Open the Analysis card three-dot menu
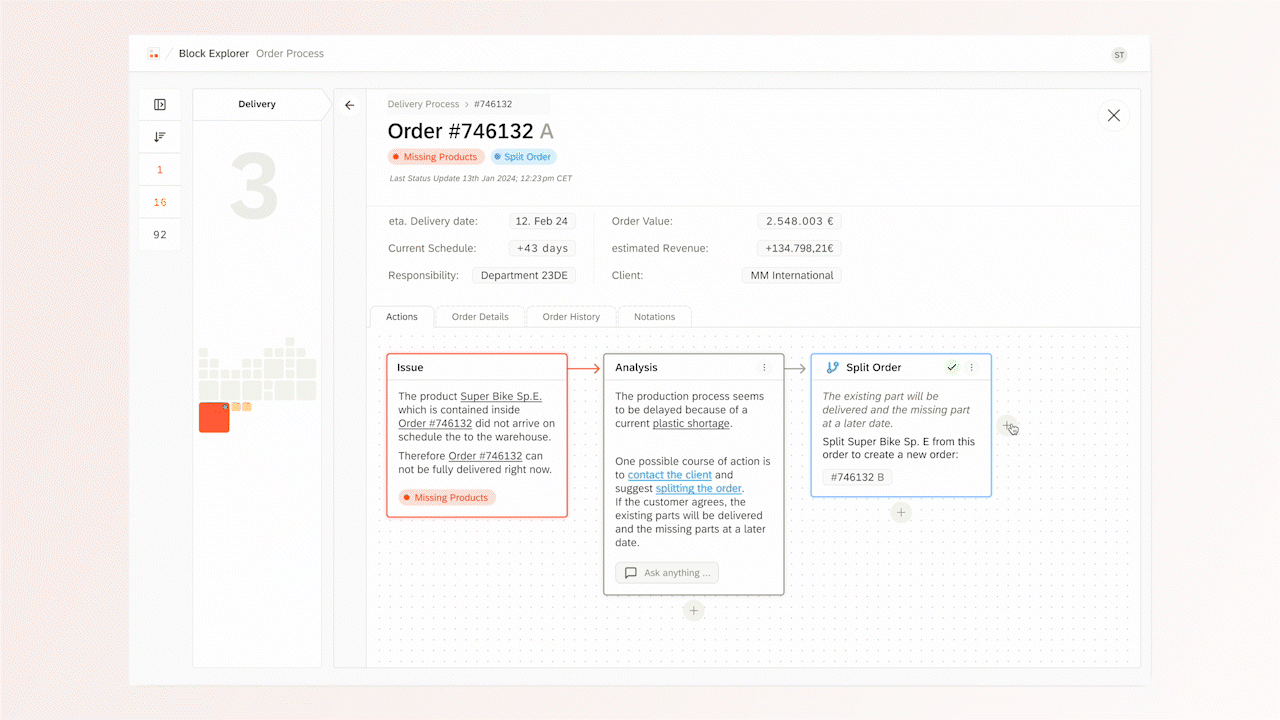The height and width of the screenshot is (720, 1280). (764, 368)
